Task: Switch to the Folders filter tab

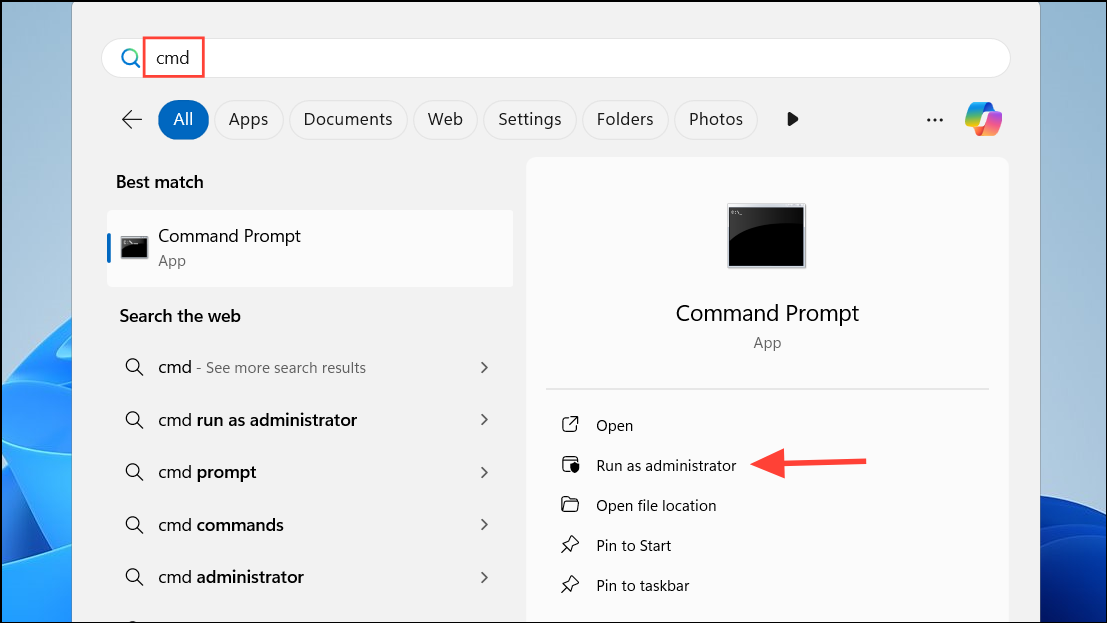Action: [625, 119]
